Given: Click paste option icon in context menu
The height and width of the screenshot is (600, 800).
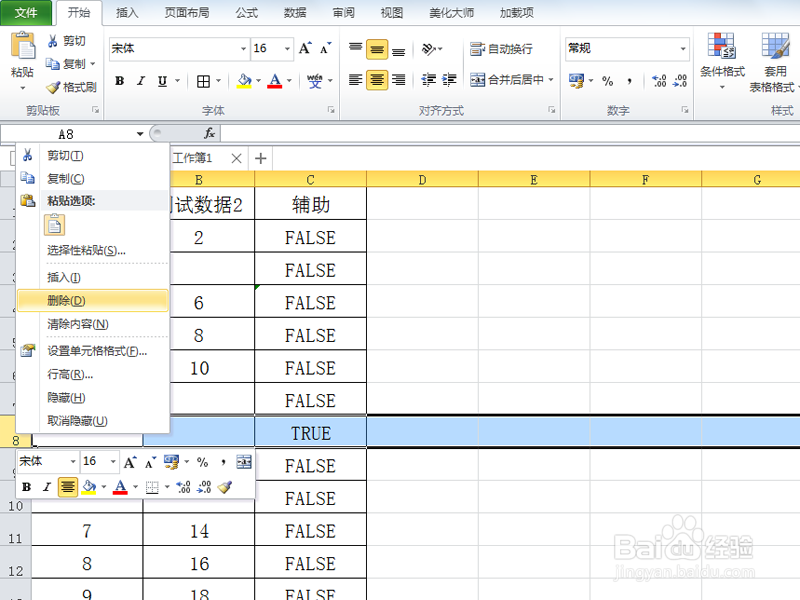Looking at the screenshot, I should coord(55,225).
